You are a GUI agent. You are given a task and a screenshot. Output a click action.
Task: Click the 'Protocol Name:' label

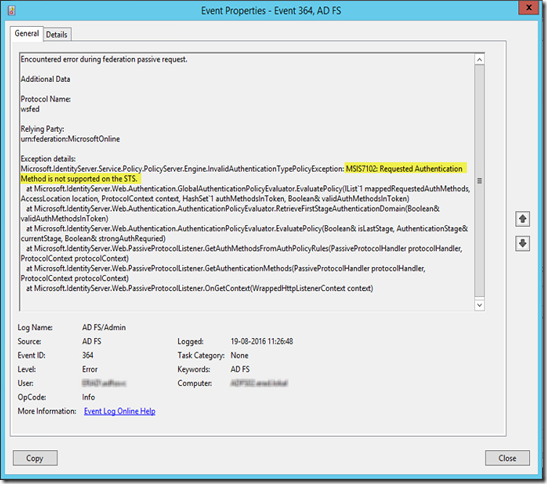point(46,99)
